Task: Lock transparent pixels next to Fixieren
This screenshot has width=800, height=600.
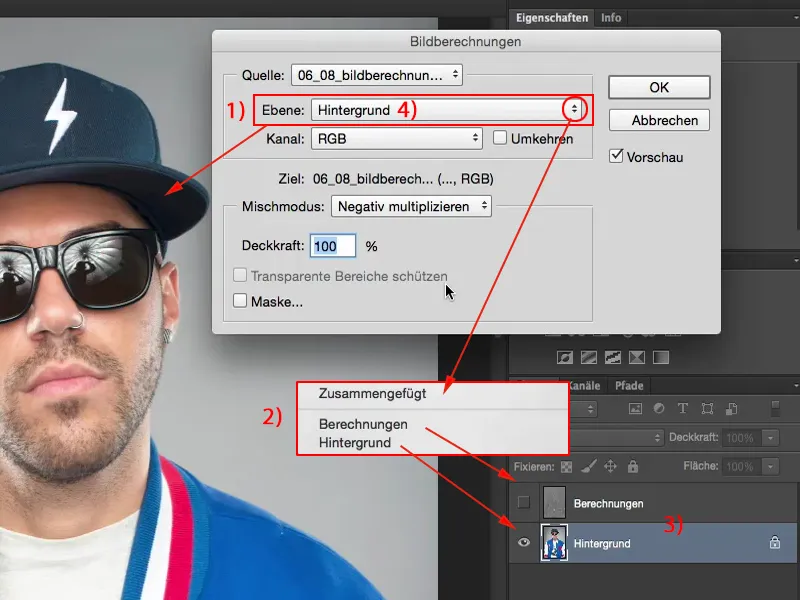Action: [566, 466]
